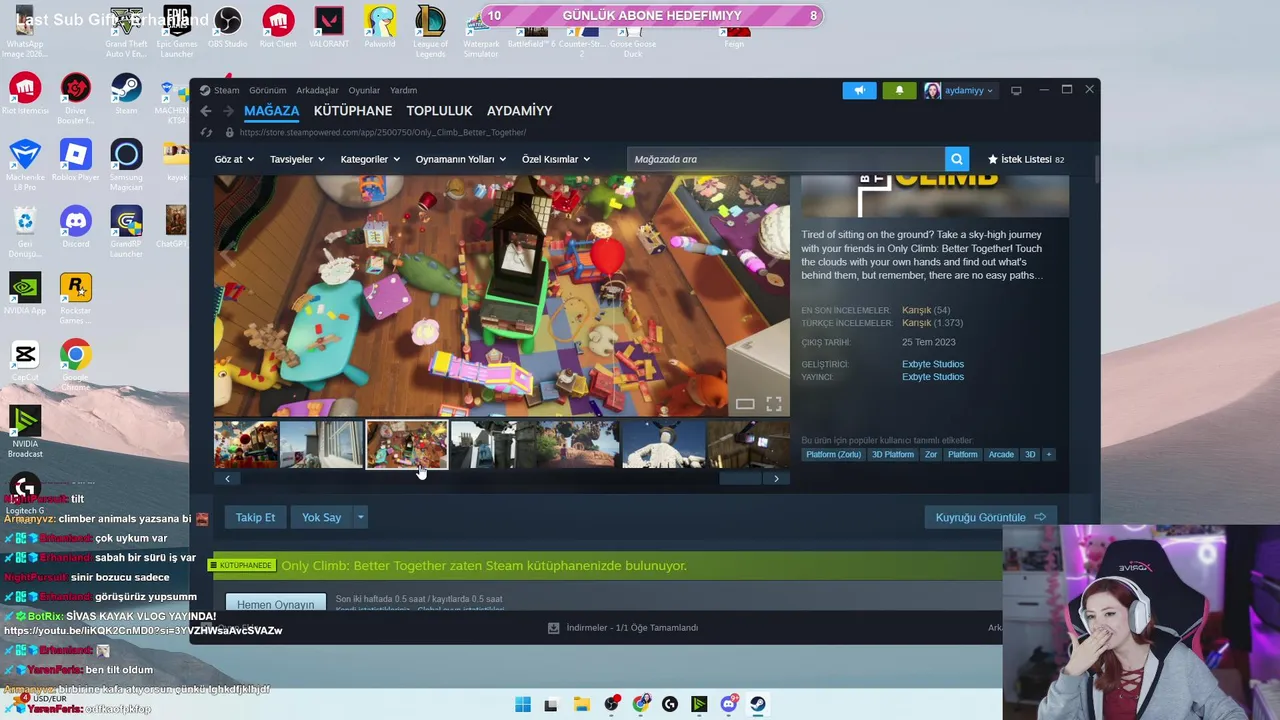This screenshot has width=1280, height=720.
Task: Click in the Mağazada ara search field
Action: point(786,159)
